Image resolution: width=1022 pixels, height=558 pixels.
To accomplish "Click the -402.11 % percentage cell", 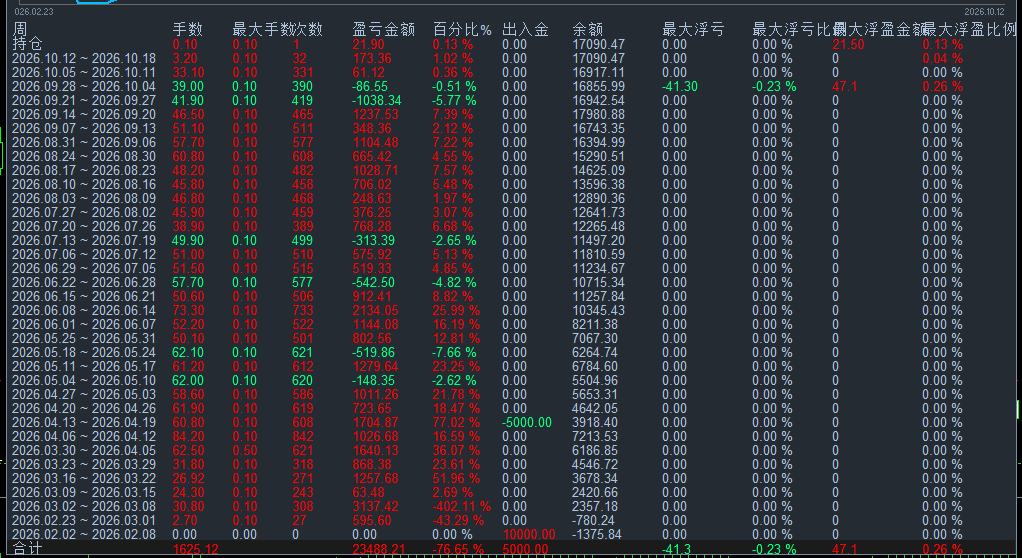I will click(x=461, y=507).
